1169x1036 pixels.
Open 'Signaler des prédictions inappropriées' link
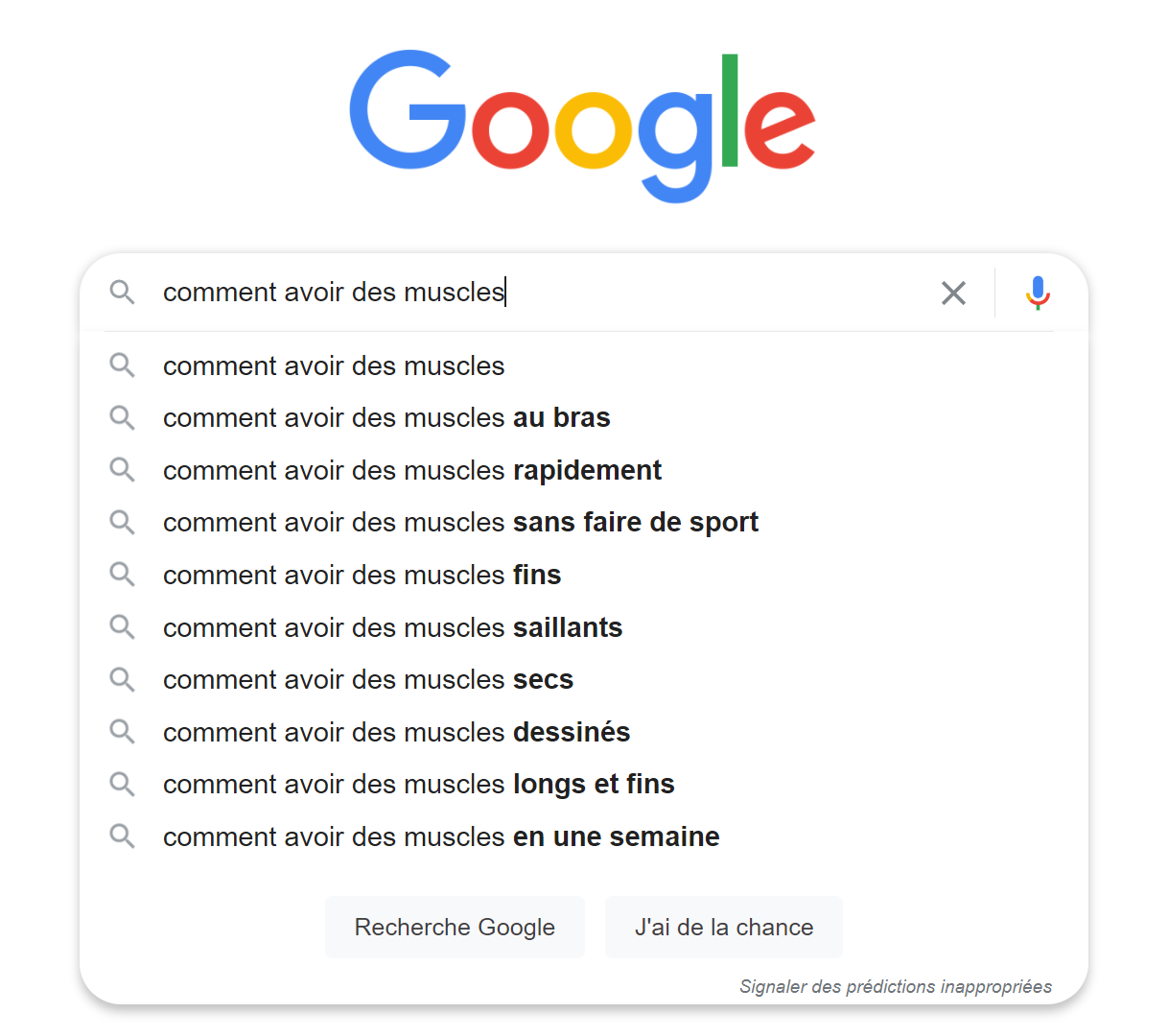tap(895, 986)
